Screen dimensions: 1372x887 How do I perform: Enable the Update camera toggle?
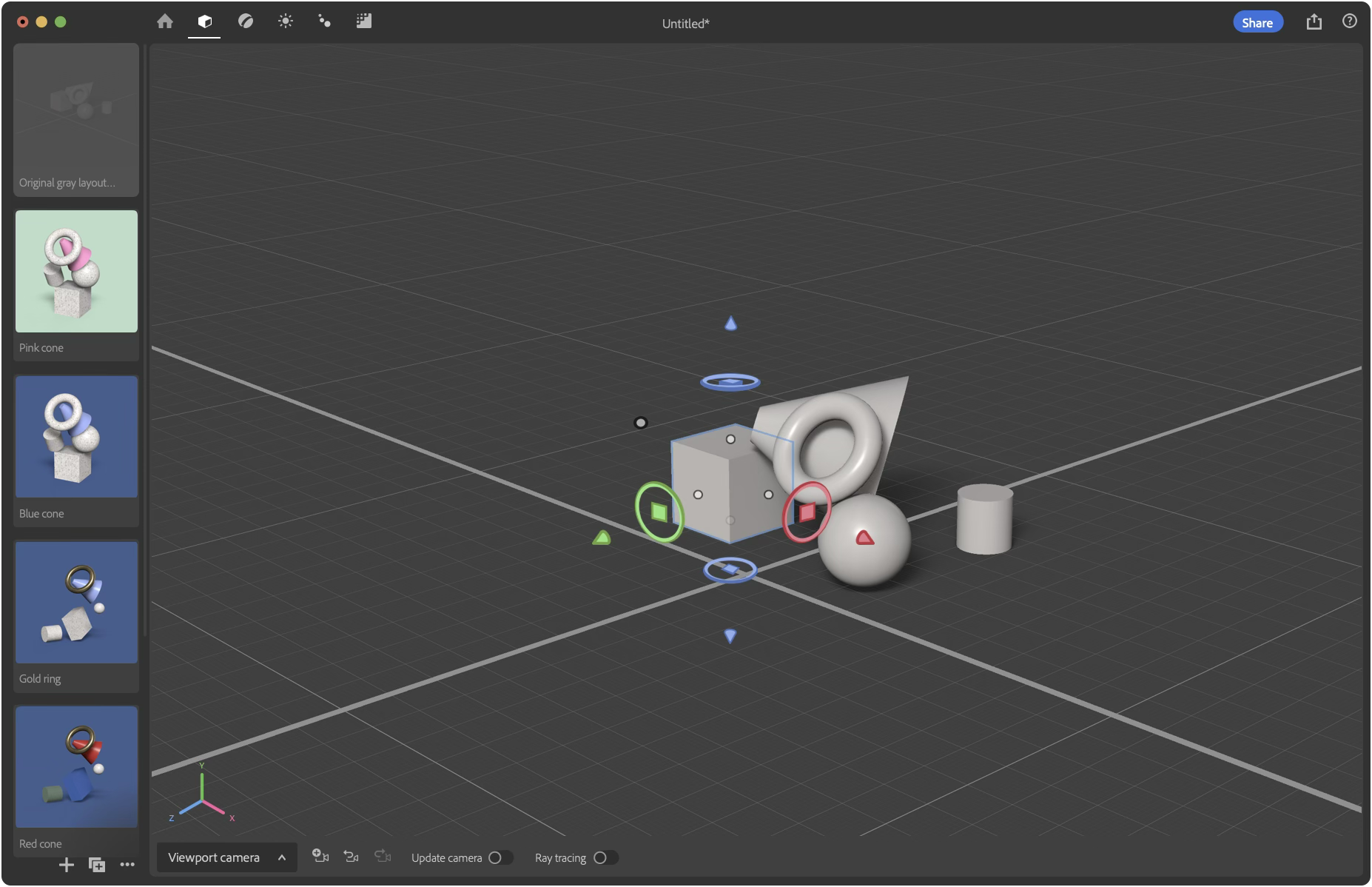pos(500,857)
